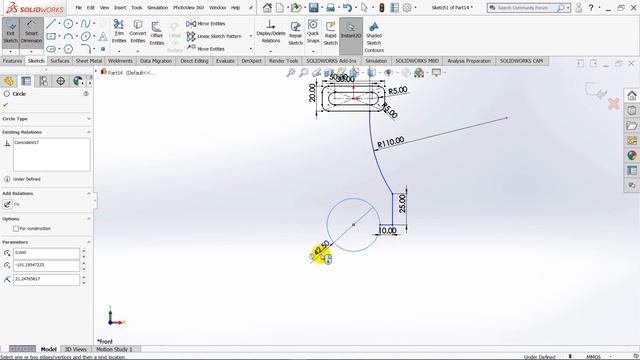
Task: Click the Offset Entities tool
Action: point(157,33)
